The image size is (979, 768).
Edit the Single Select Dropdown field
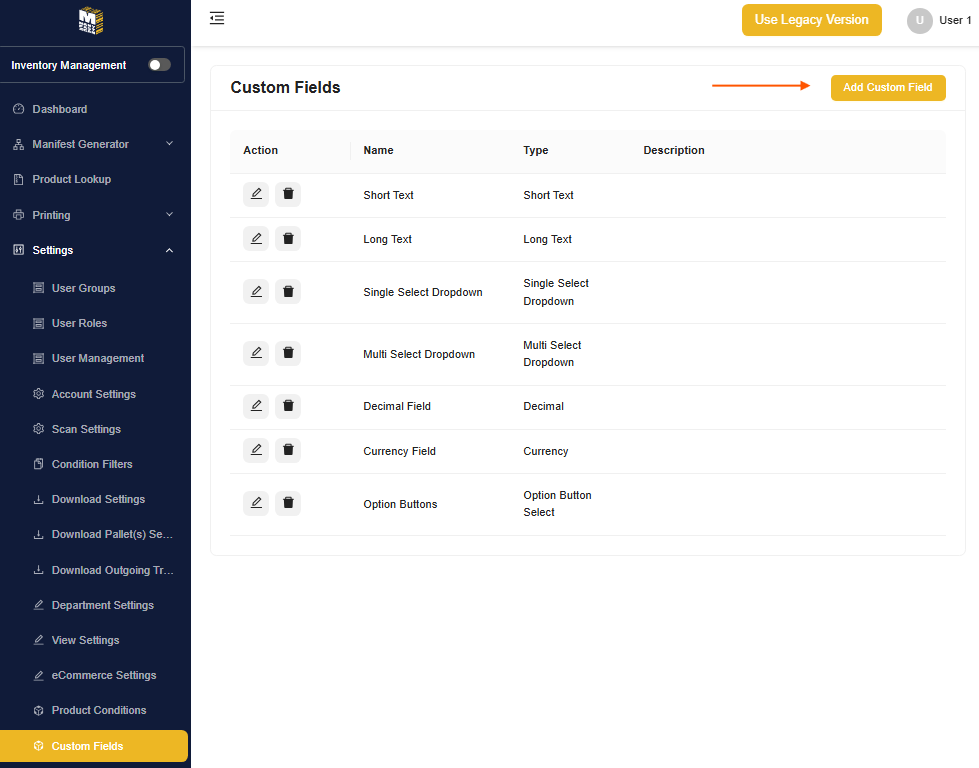[256, 292]
